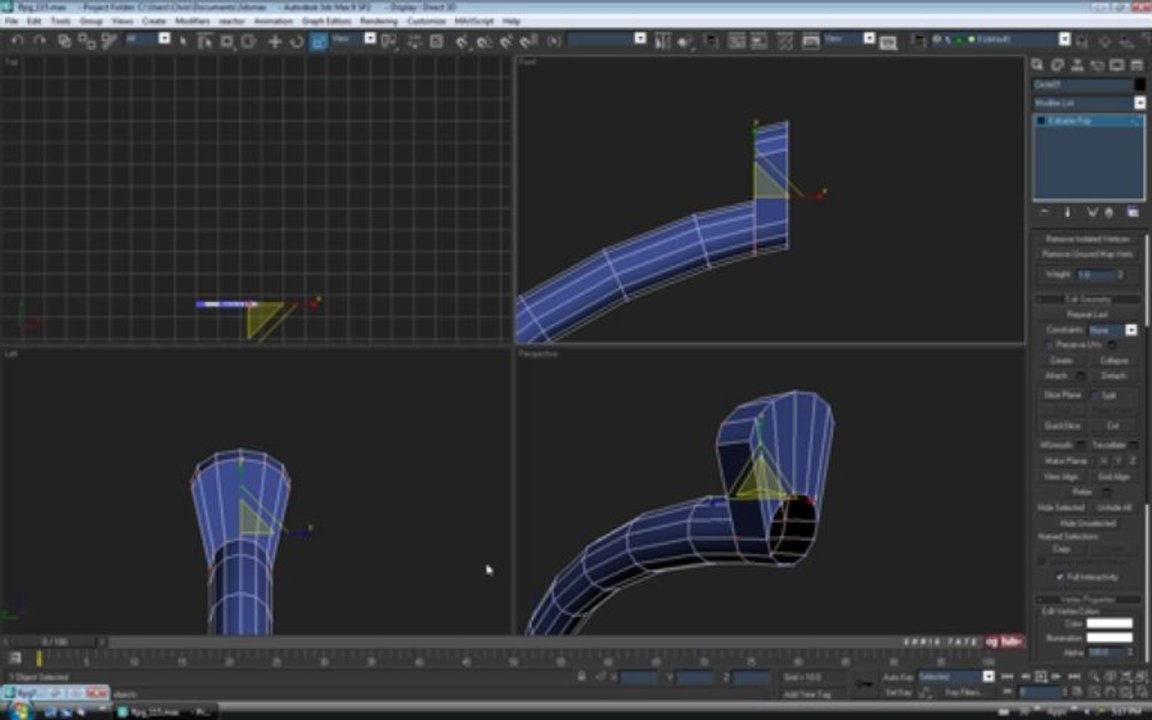This screenshot has width=1152, height=720.
Task: Click the white vertex Color swatch
Action: click(x=1109, y=624)
